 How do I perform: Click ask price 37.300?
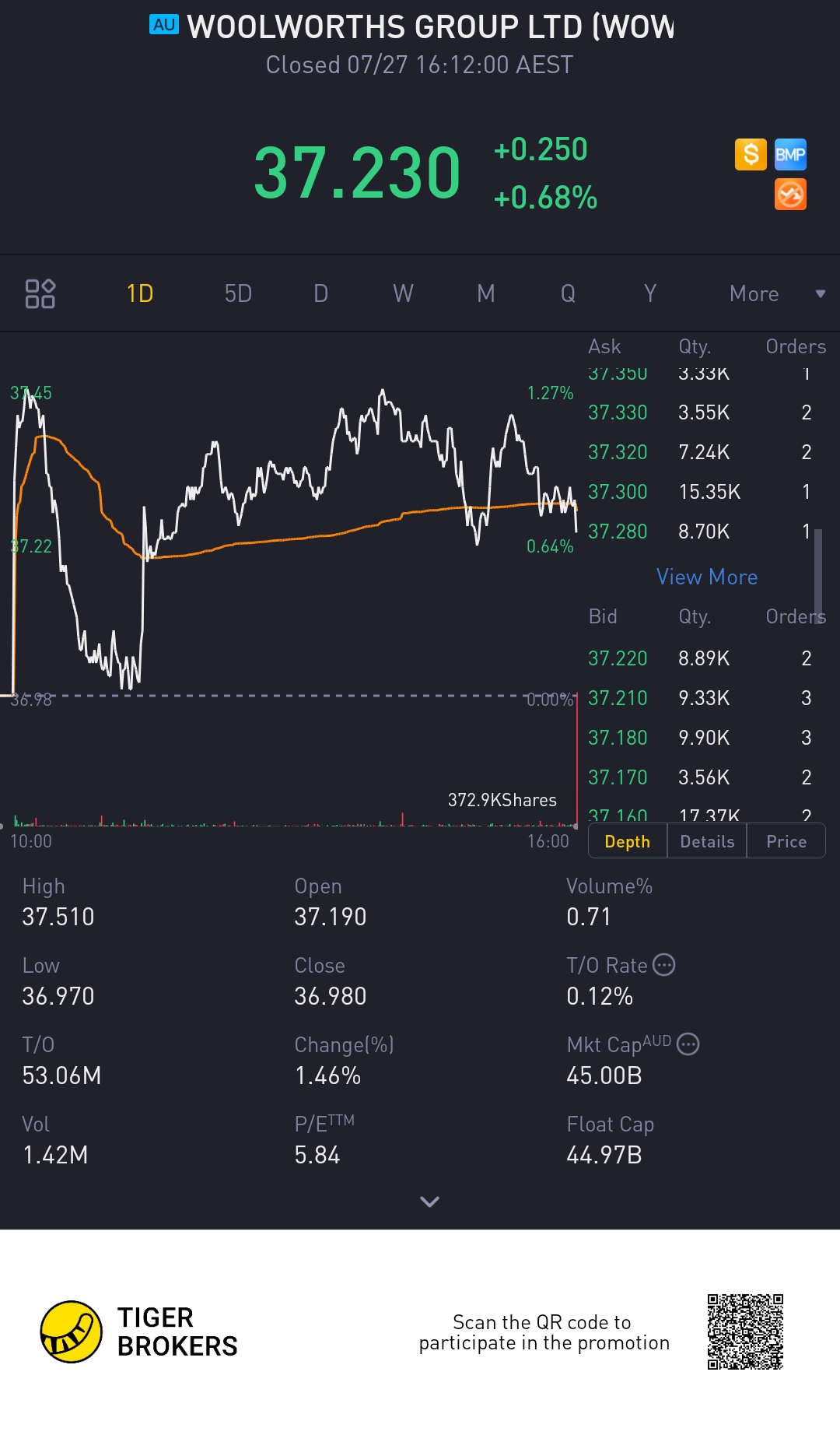click(x=618, y=492)
